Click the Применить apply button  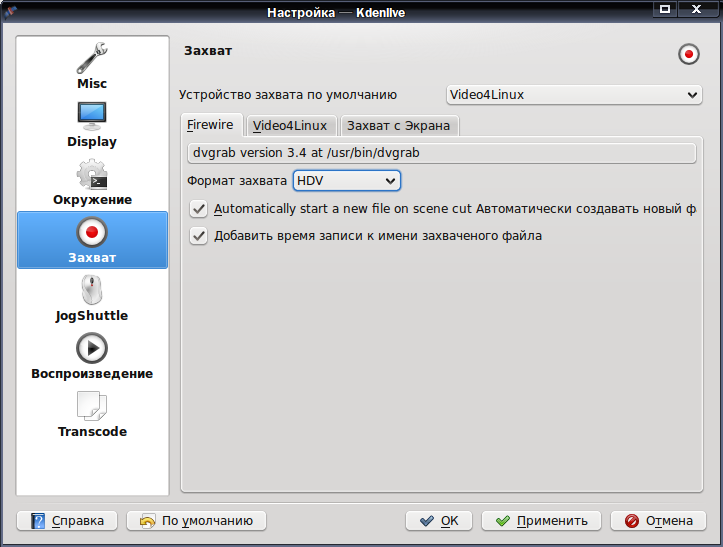click(541, 521)
